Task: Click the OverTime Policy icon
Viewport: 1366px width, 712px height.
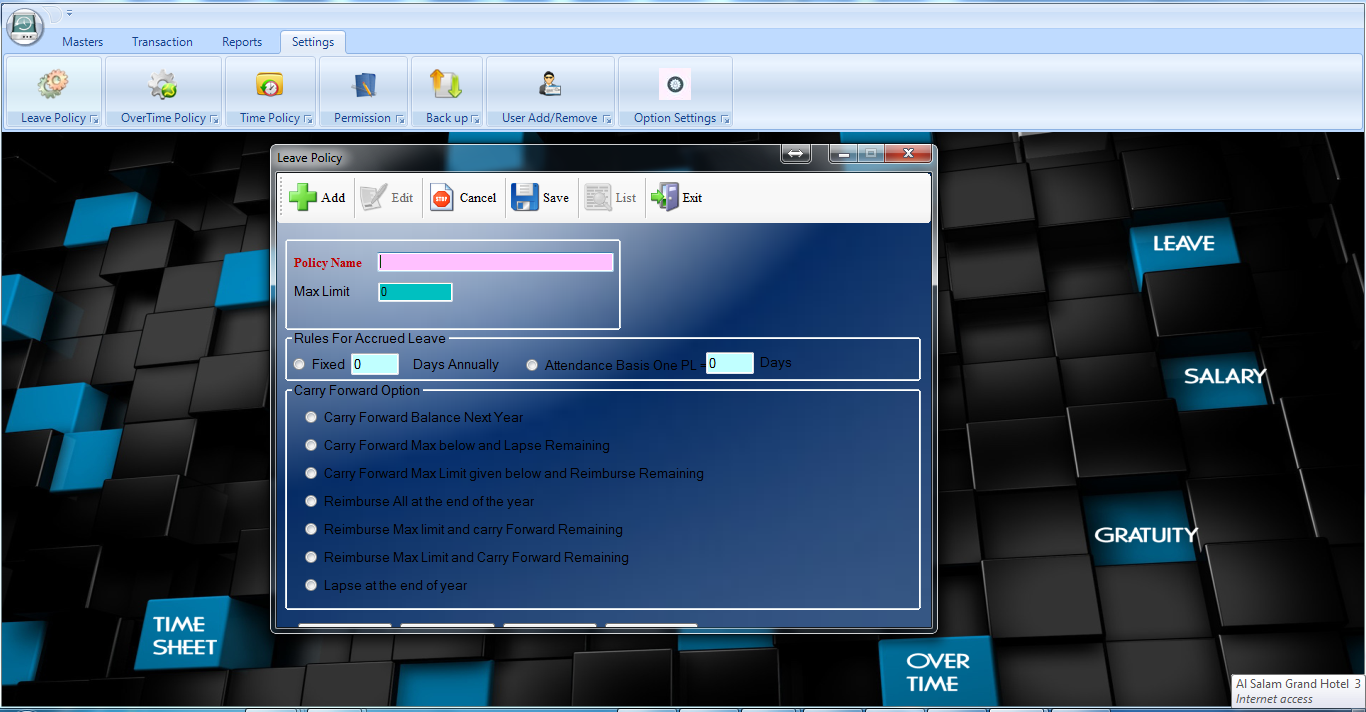Action: [x=163, y=85]
